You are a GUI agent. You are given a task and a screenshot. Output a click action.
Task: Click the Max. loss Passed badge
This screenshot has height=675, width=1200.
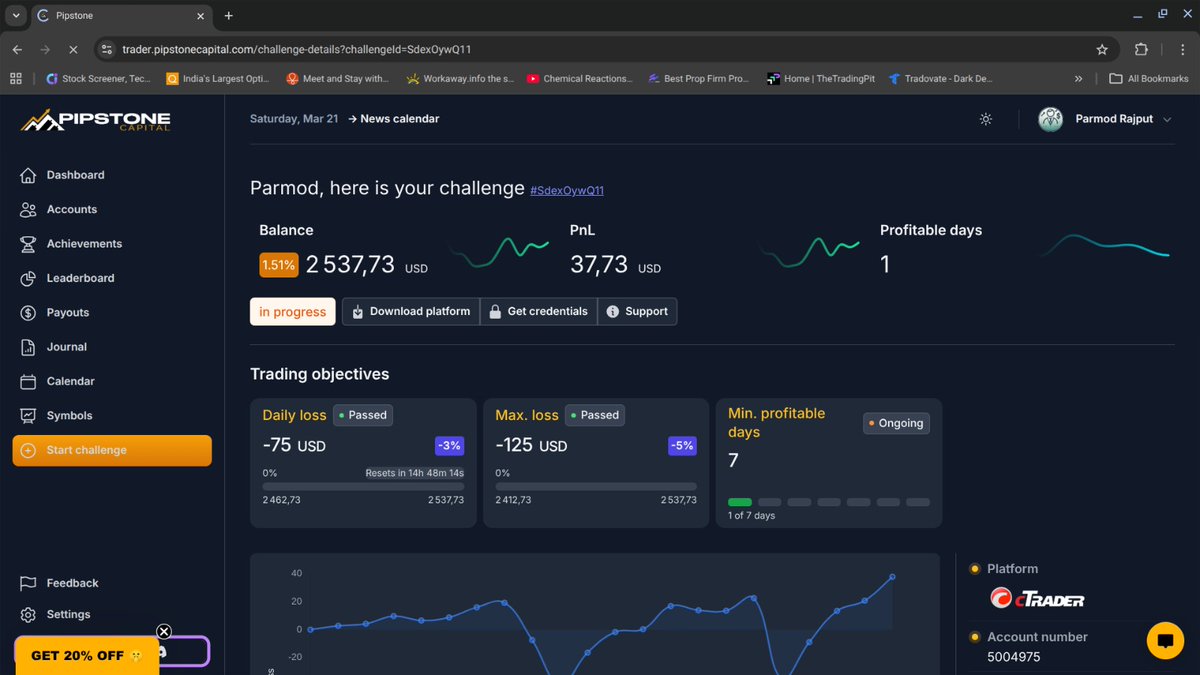[x=594, y=415]
